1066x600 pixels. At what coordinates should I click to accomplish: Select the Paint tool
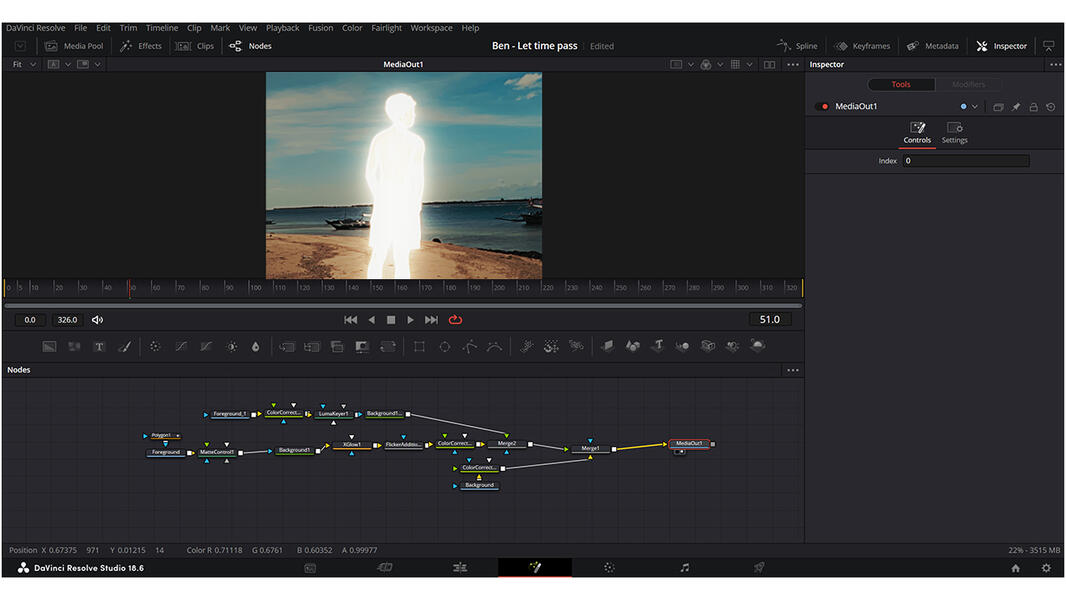coord(125,347)
